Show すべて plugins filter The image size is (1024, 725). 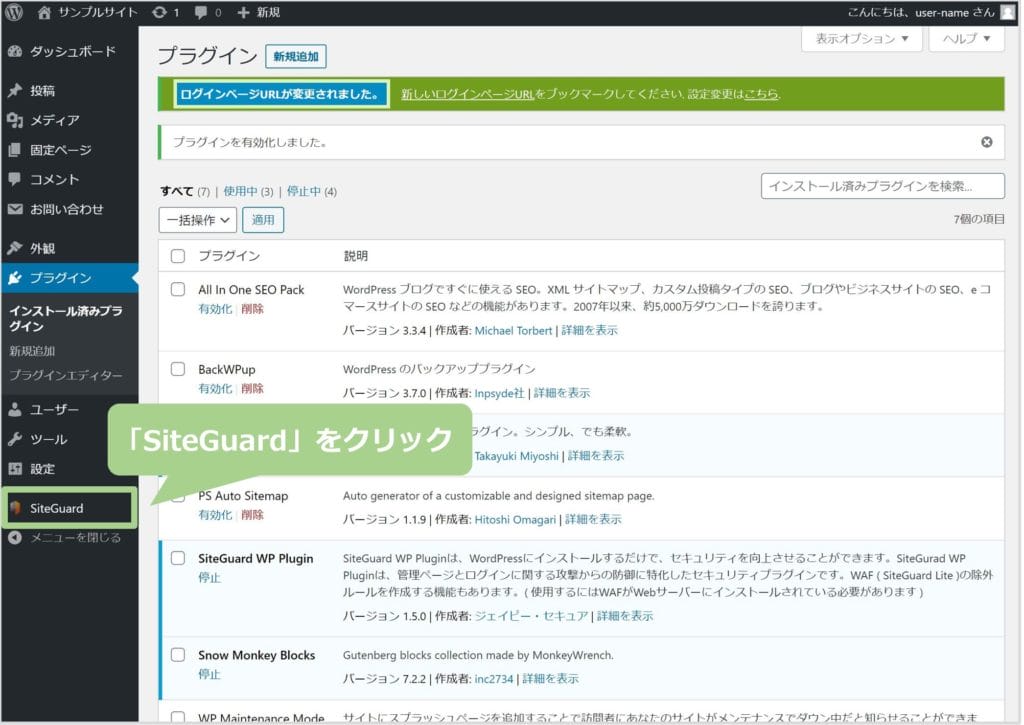(176, 191)
